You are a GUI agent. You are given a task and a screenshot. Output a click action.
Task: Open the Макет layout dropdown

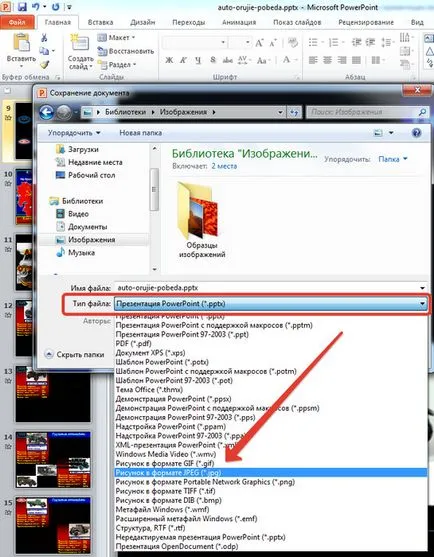click(x=116, y=38)
